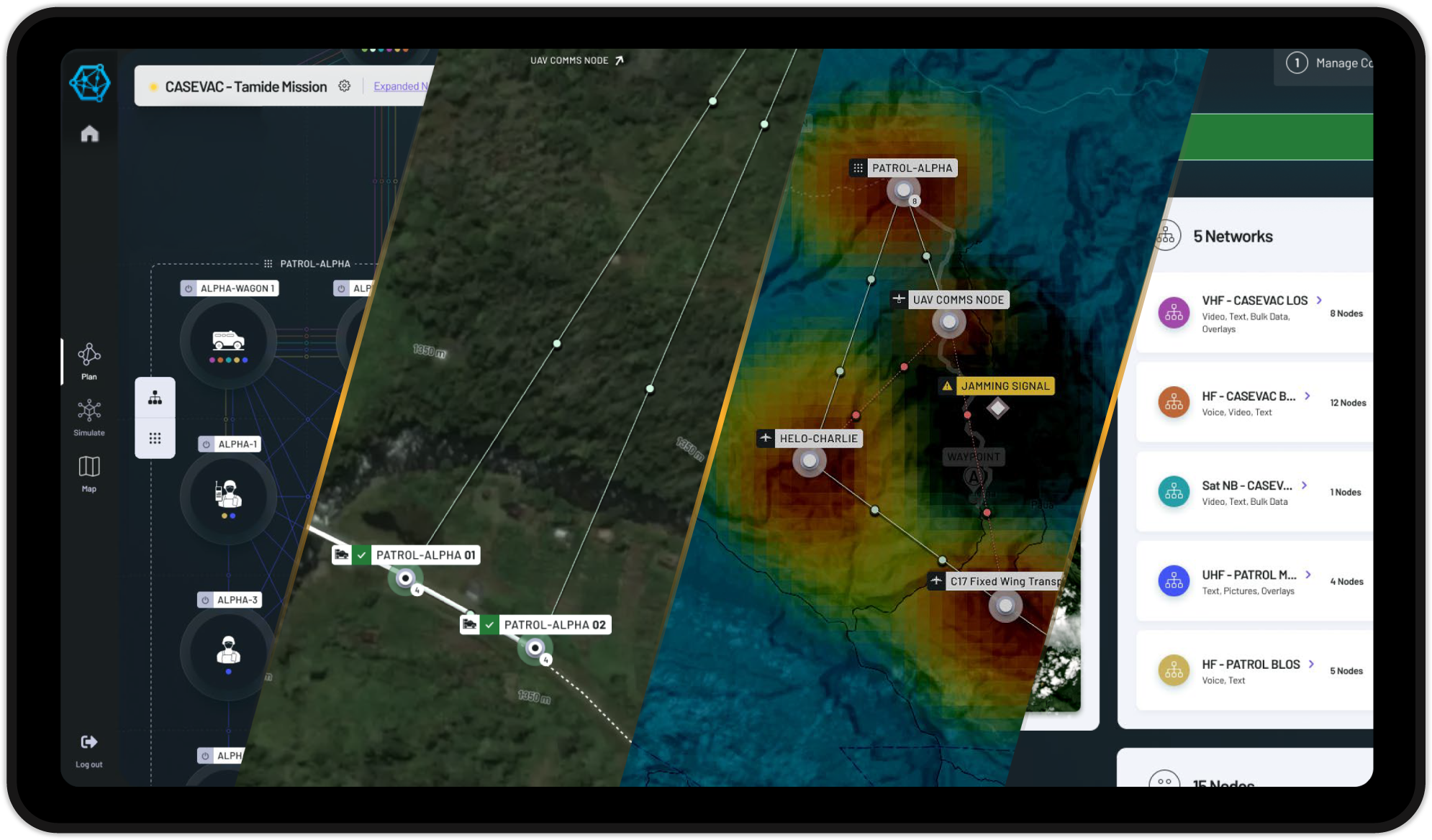Open CASEVAC mission settings gear

pos(345,86)
